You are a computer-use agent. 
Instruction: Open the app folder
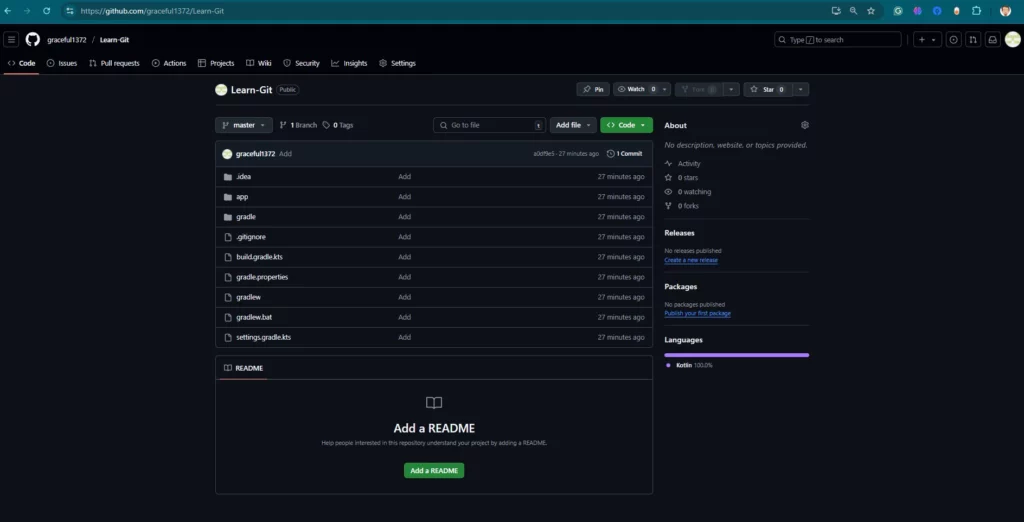pyautogui.click(x=242, y=197)
